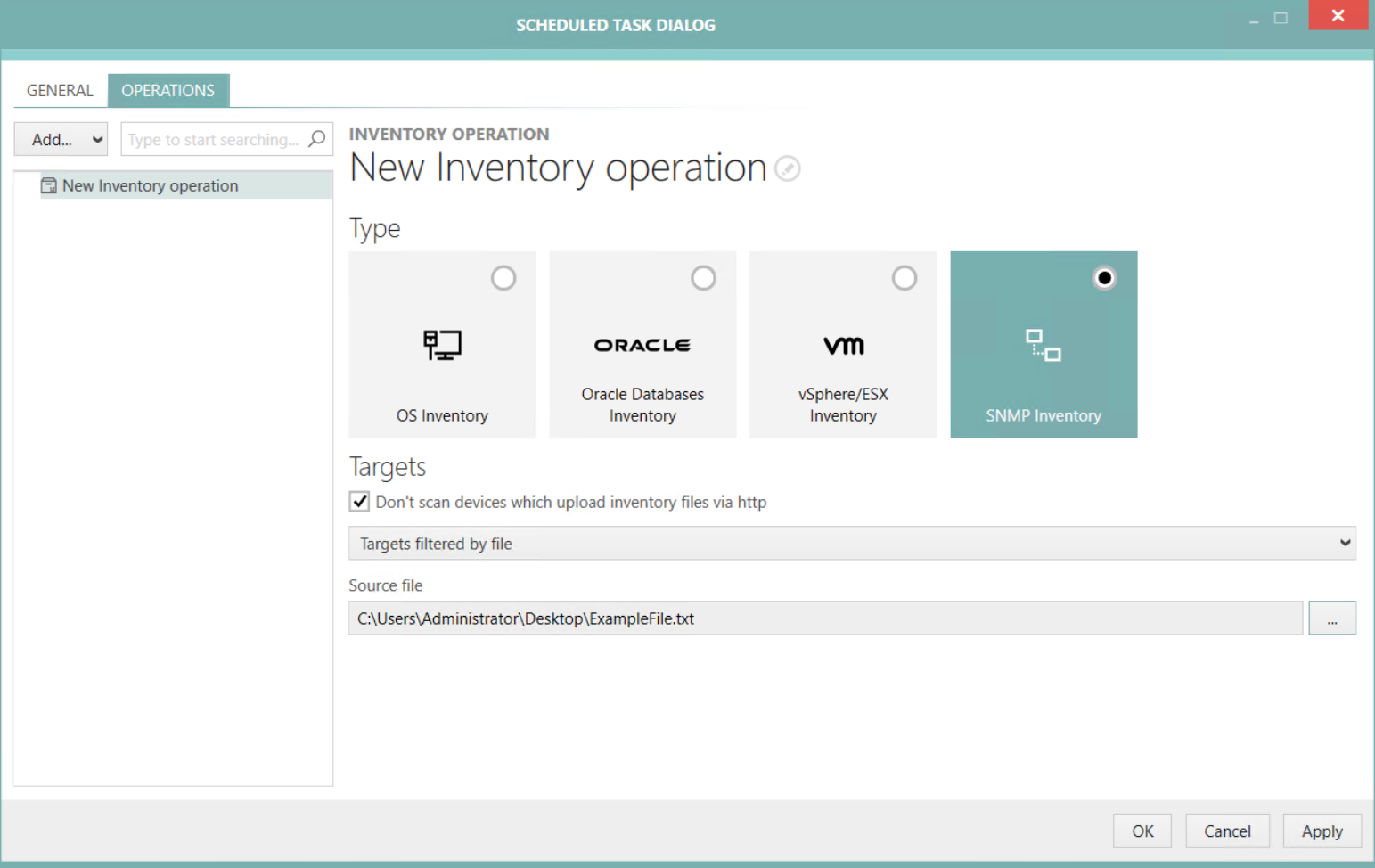This screenshot has width=1375, height=868.
Task: Select the OS Inventory type icon
Action: [442, 346]
